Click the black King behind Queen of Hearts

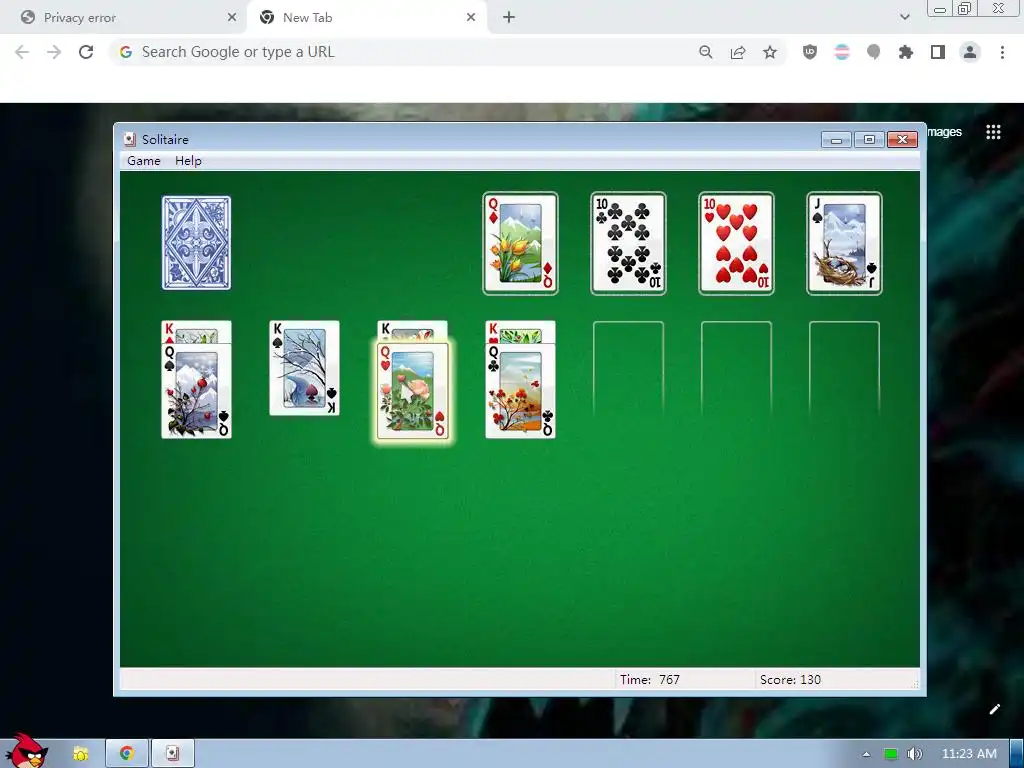413,332
